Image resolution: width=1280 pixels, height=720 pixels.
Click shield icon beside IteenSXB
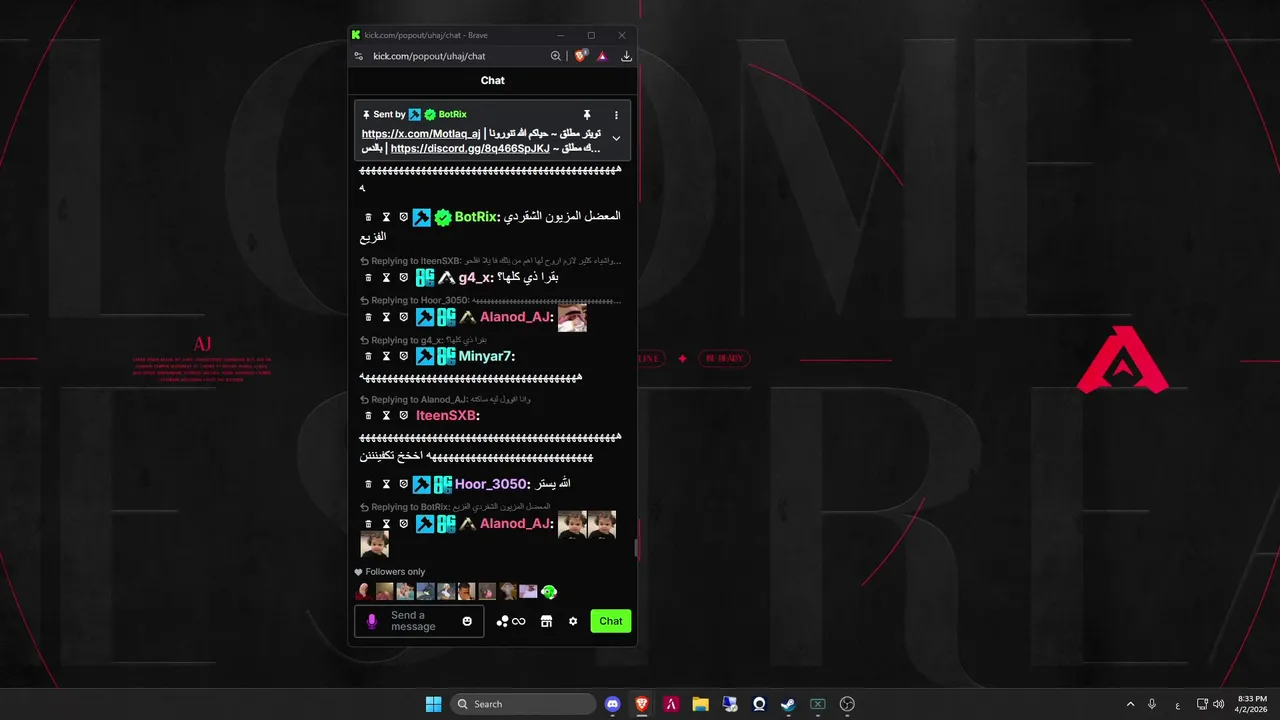point(404,415)
